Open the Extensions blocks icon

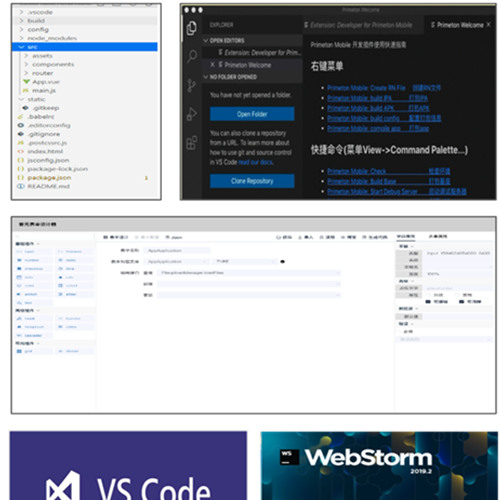click(x=192, y=143)
